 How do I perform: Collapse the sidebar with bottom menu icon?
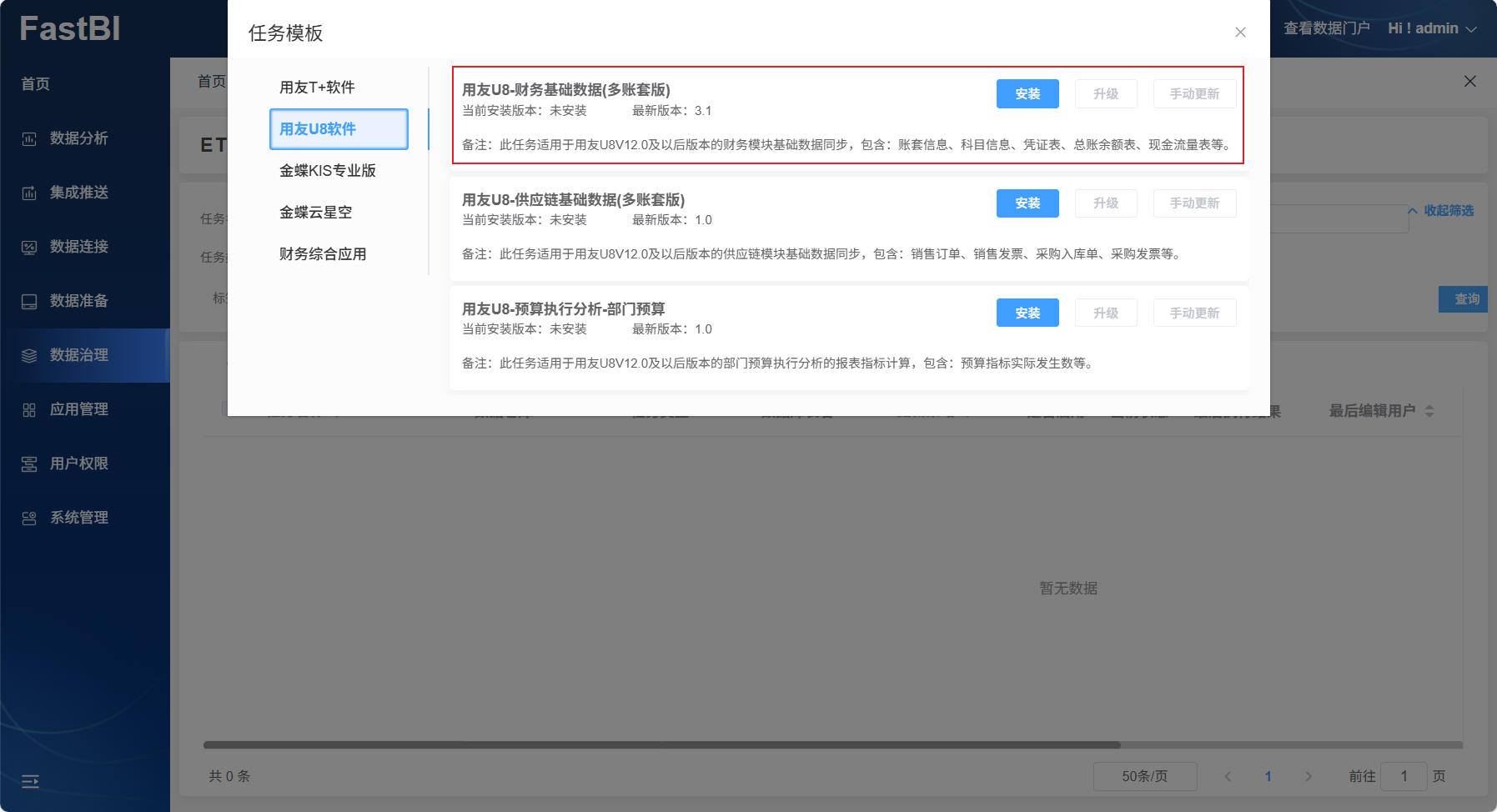click(x=30, y=781)
